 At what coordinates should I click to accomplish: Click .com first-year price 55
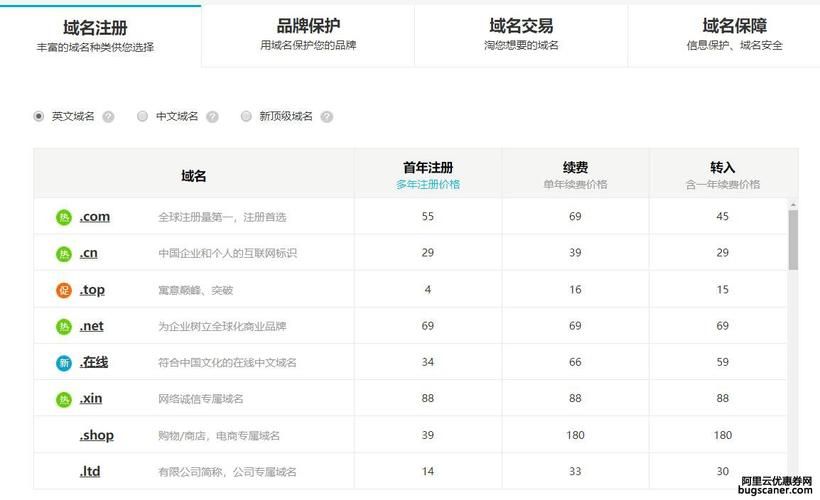tap(428, 217)
